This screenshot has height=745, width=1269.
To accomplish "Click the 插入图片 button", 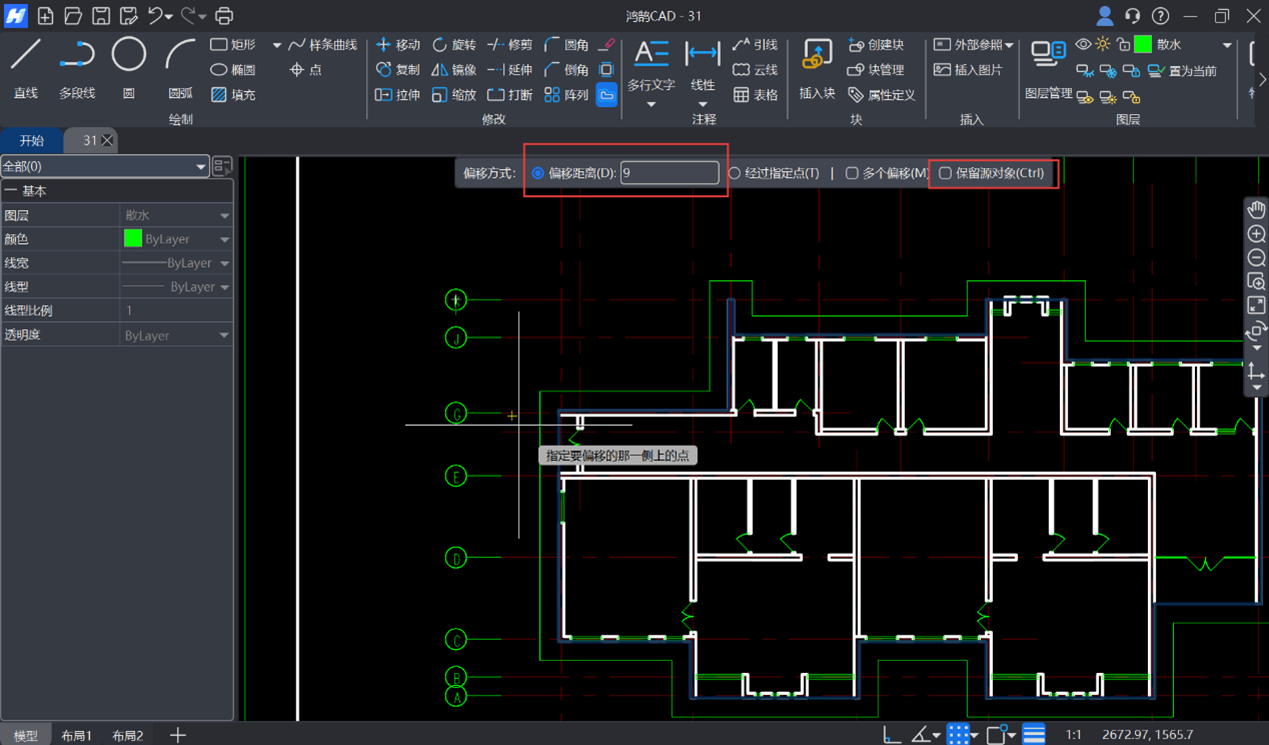I will [x=967, y=70].
